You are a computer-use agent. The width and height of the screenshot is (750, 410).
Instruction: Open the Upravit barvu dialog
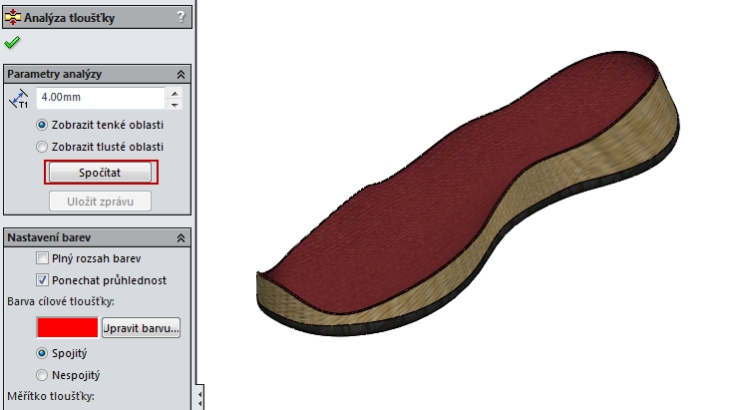(141, 328)
